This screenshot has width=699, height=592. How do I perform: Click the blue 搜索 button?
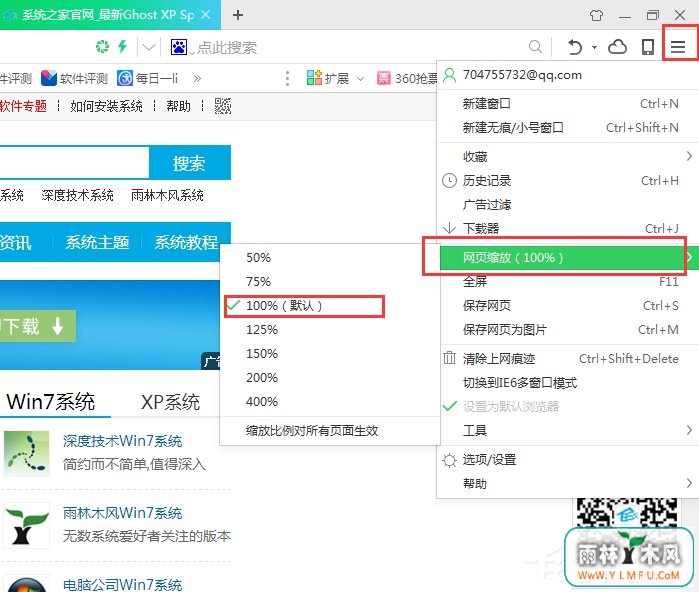pos(189,163)
